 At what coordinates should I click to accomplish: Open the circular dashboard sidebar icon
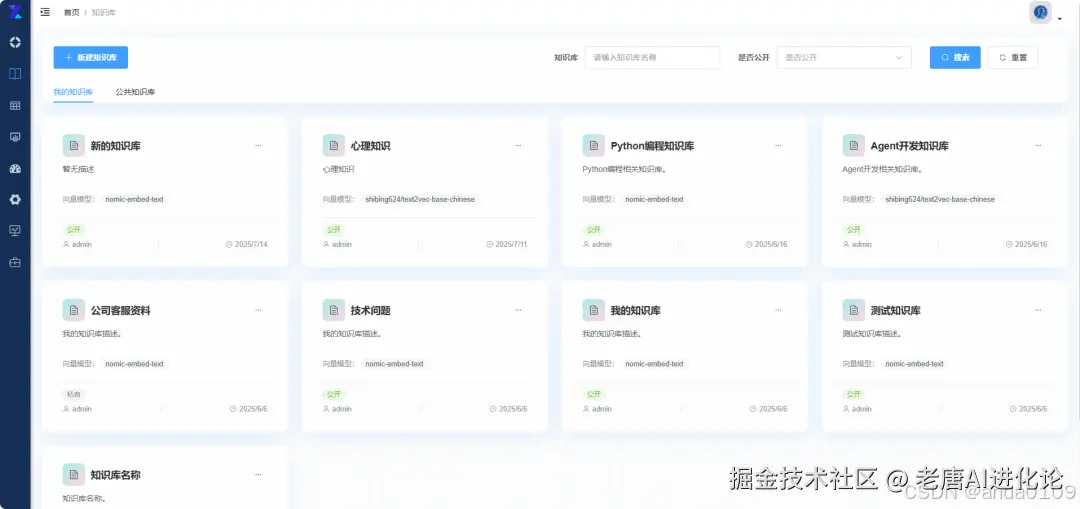coord(15,42)
